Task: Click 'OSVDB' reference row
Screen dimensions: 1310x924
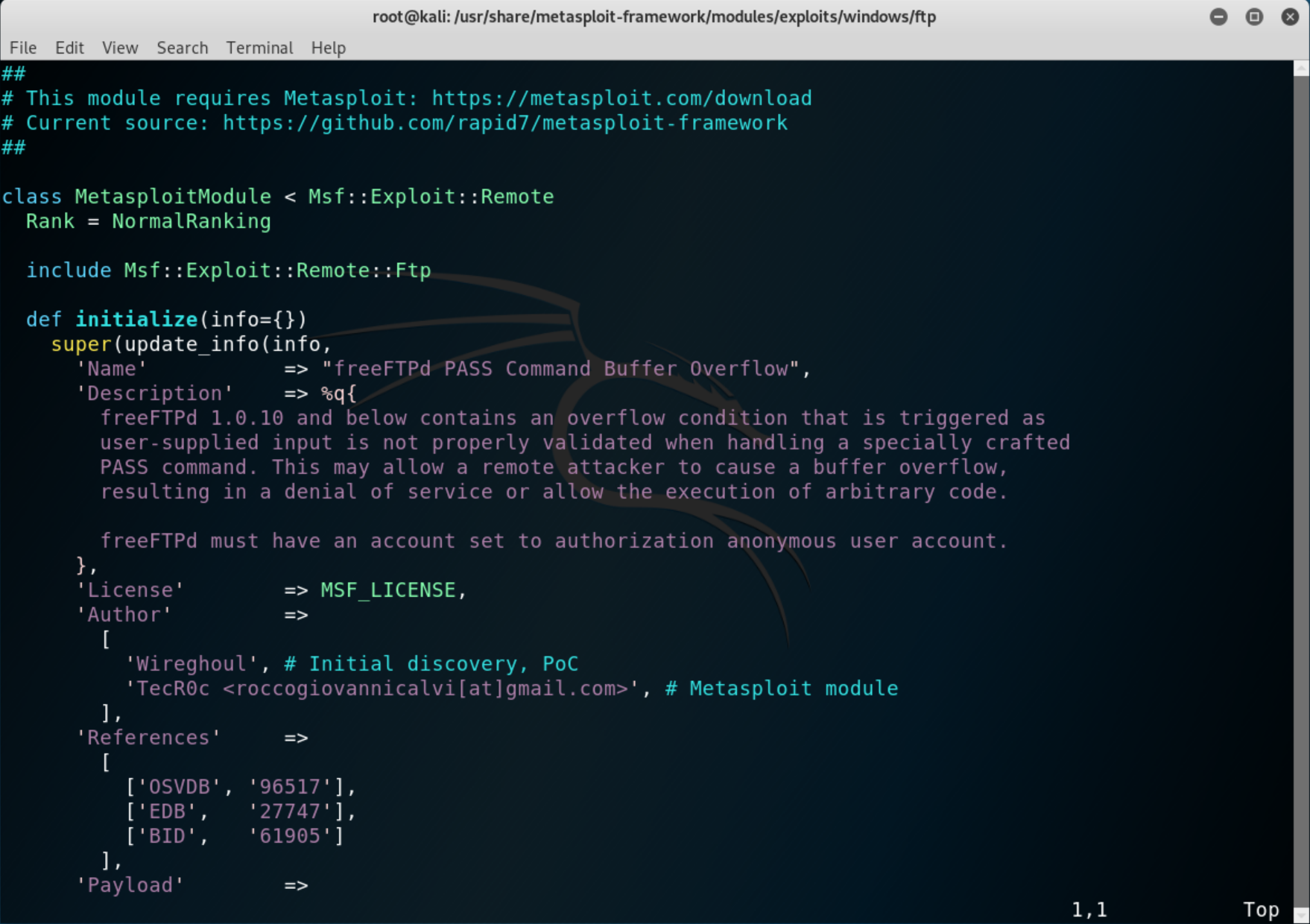Action: point(241,787)
